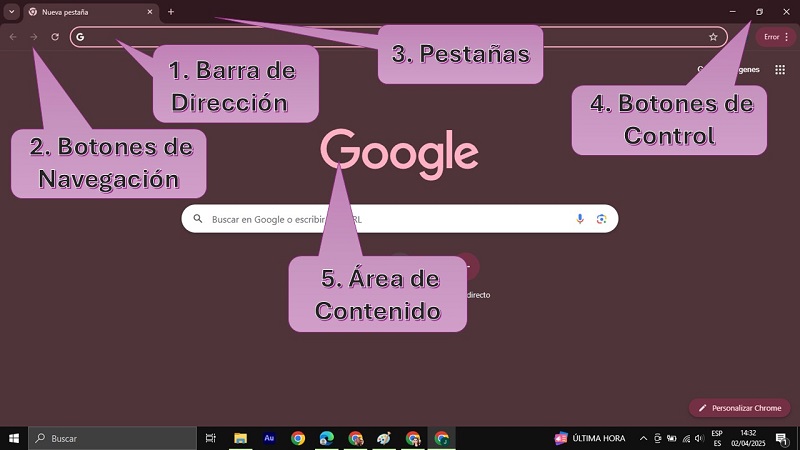
Task: Open the Google apps grid
Action: (x=780, y=69)
